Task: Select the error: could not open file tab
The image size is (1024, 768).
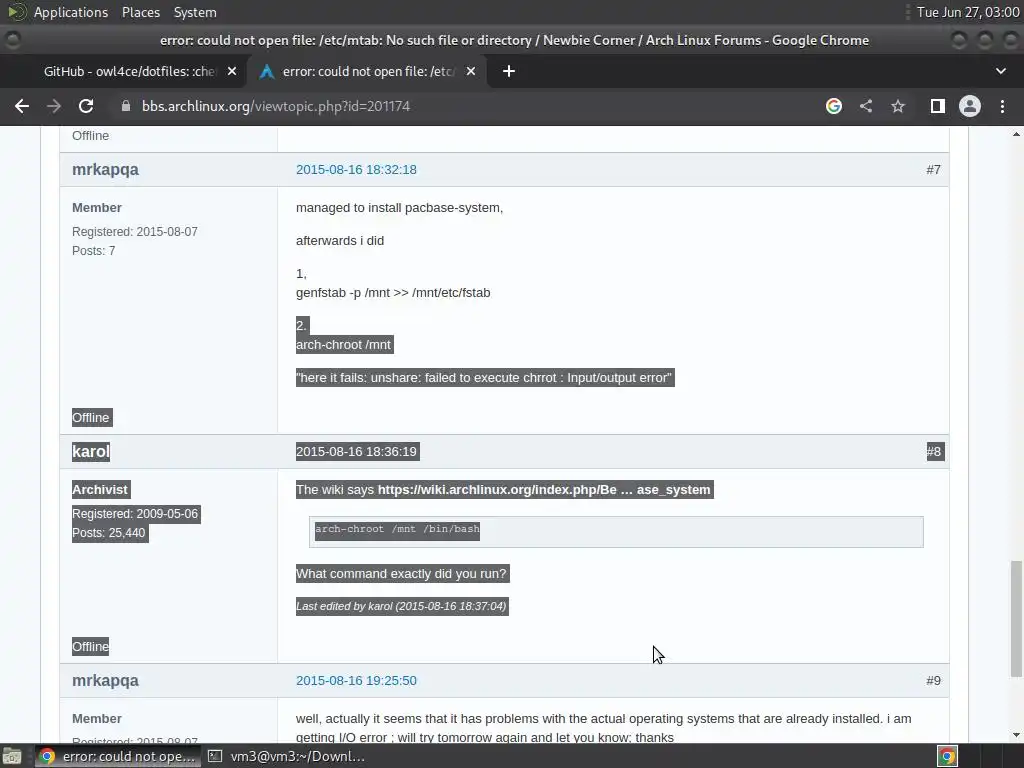Action: [x=366, y=71]
